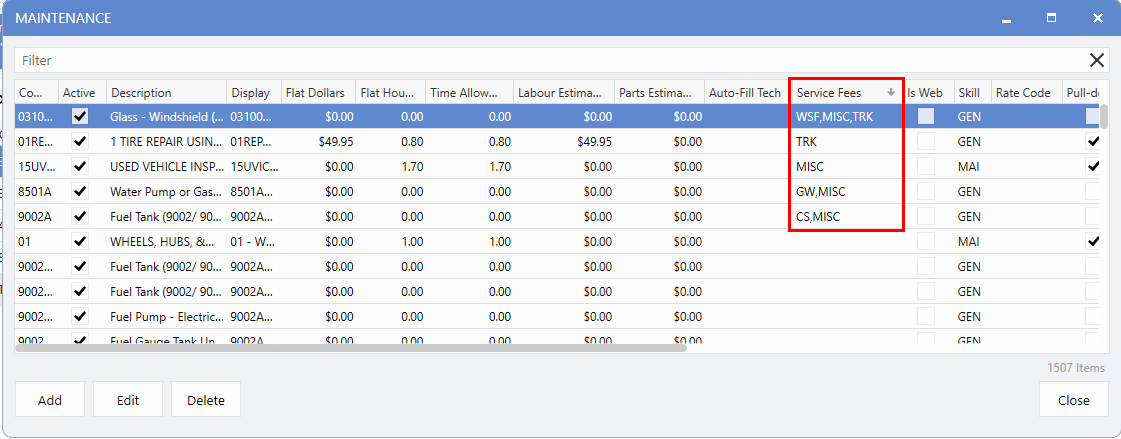Click the Service Fees sort arrow
This screenshot has height=439, width=1121.
891,93
